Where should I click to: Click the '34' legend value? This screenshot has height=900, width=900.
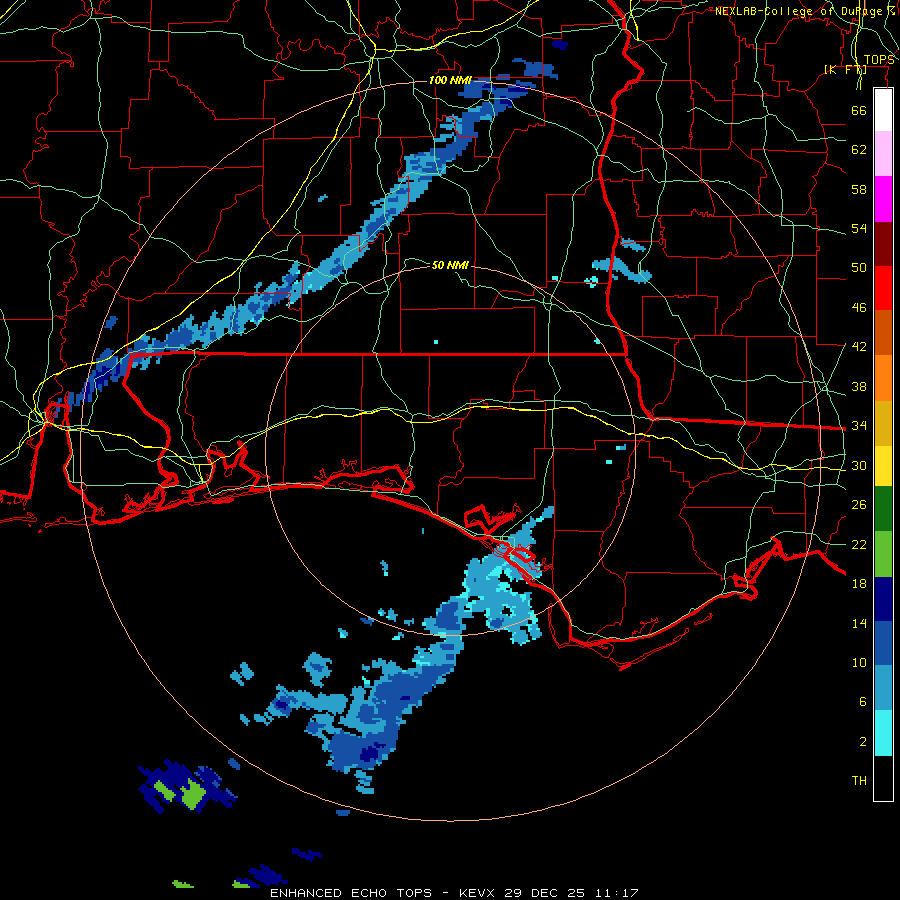859,426
